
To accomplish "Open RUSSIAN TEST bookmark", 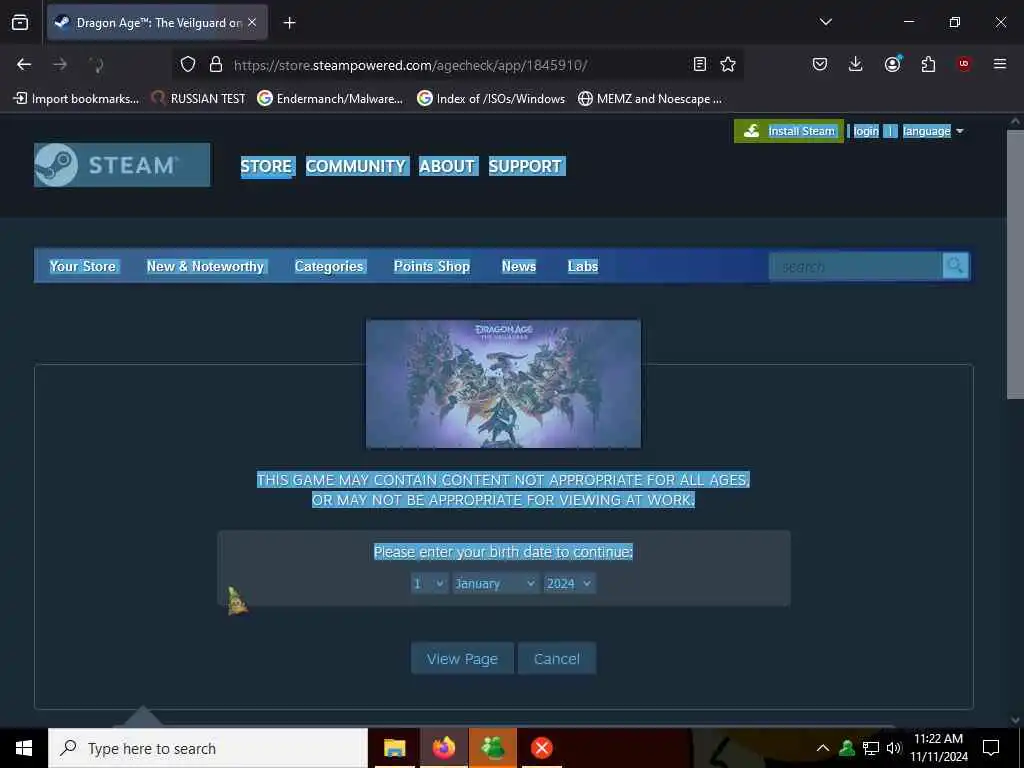I will 199,99.
